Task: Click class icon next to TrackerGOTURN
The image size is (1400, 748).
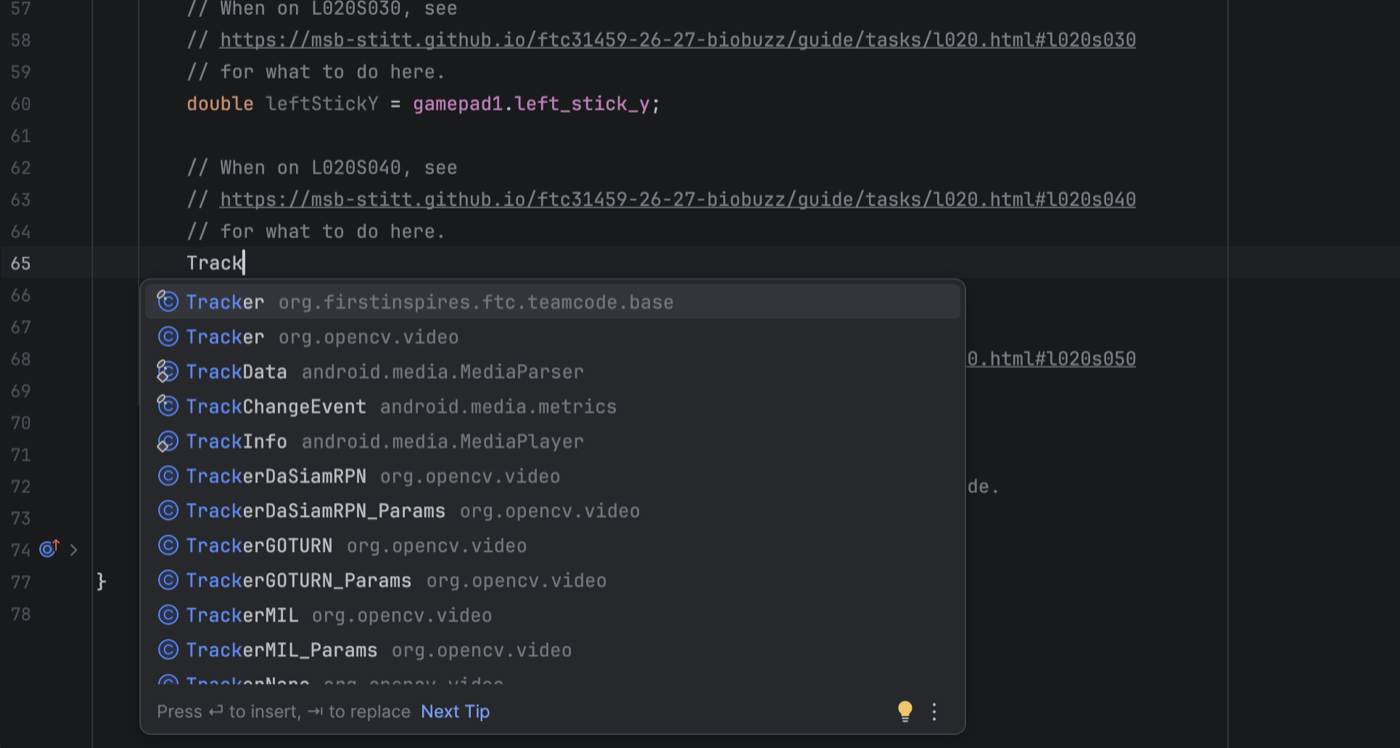Action: [168, 546]
